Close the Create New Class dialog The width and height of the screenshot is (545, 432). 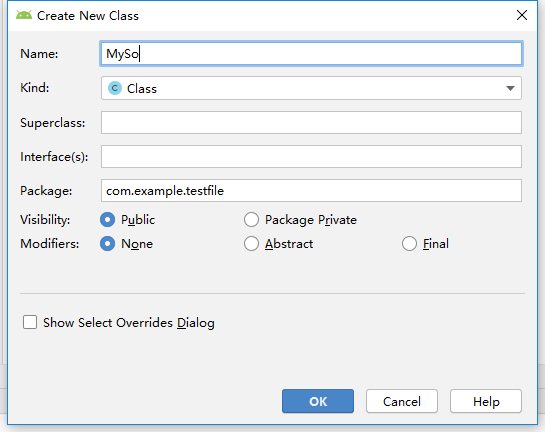point(522,15)
